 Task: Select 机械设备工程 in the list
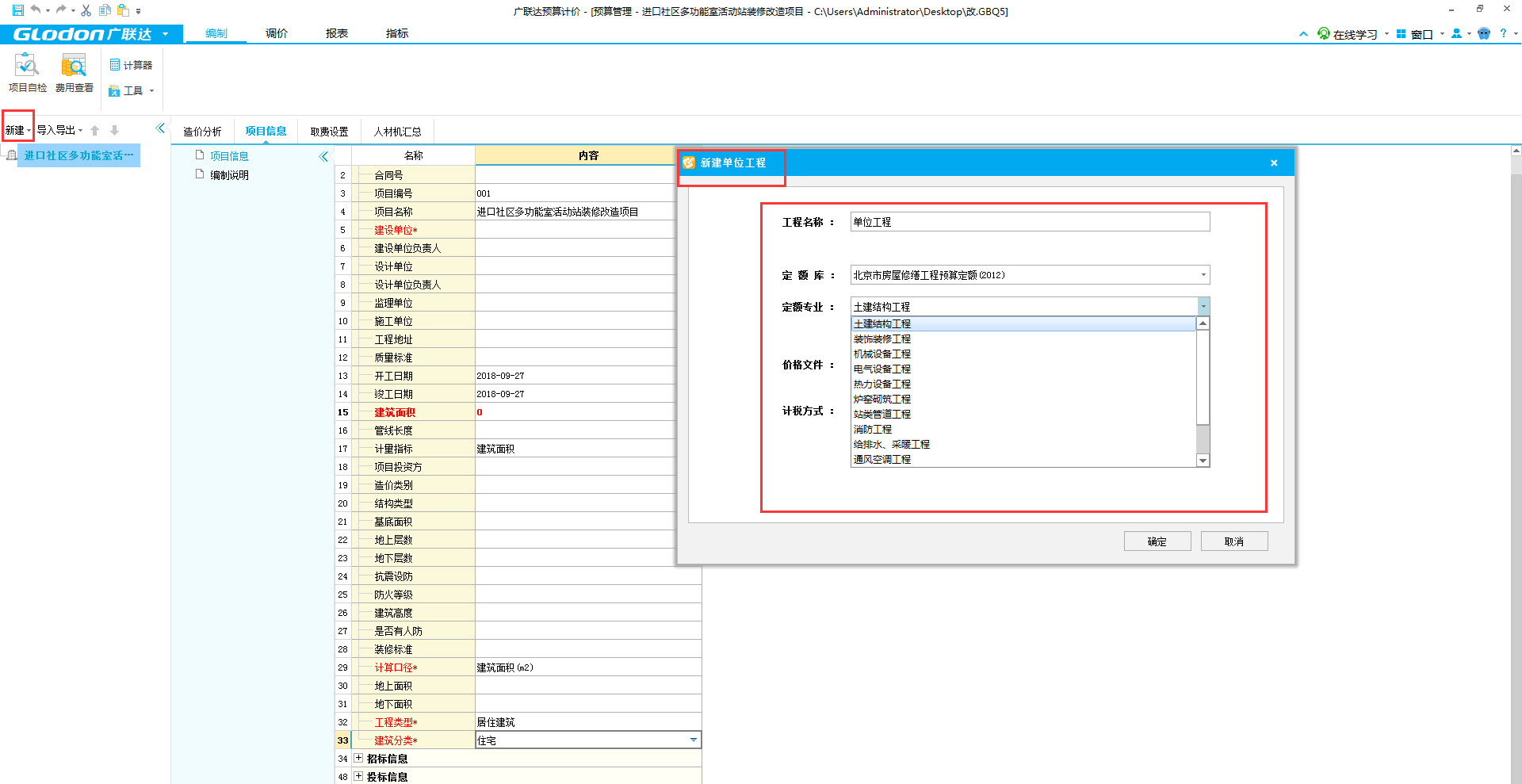1023,354
